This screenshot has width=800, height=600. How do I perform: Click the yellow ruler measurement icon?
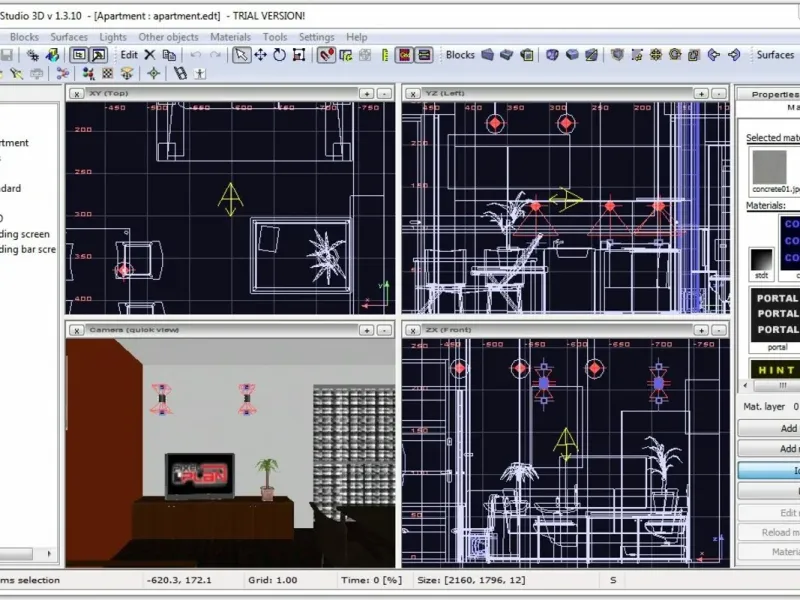point(385,55)
